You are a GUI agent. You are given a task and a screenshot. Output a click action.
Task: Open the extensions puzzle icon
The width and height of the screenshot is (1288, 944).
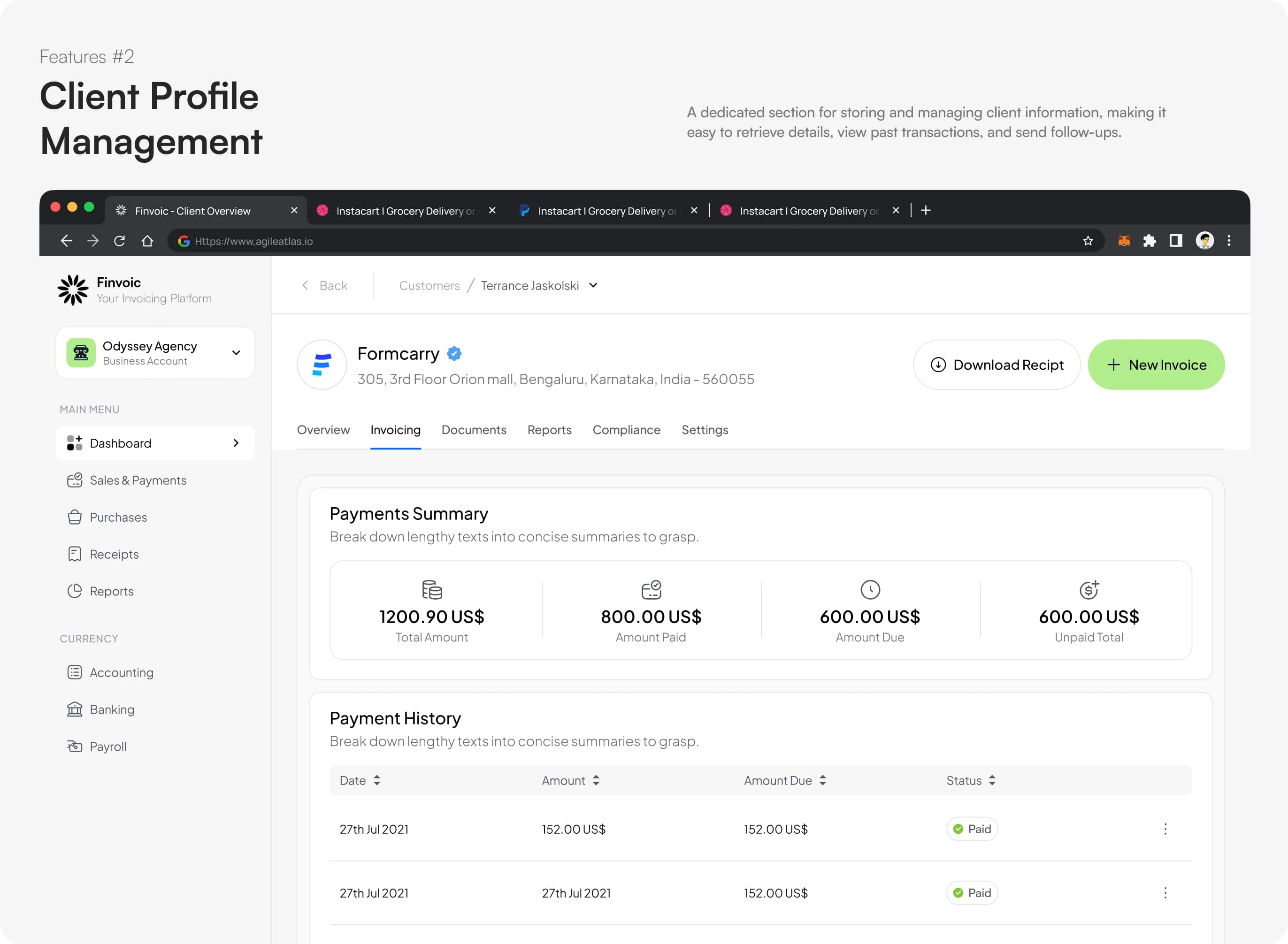(1149, 241)
